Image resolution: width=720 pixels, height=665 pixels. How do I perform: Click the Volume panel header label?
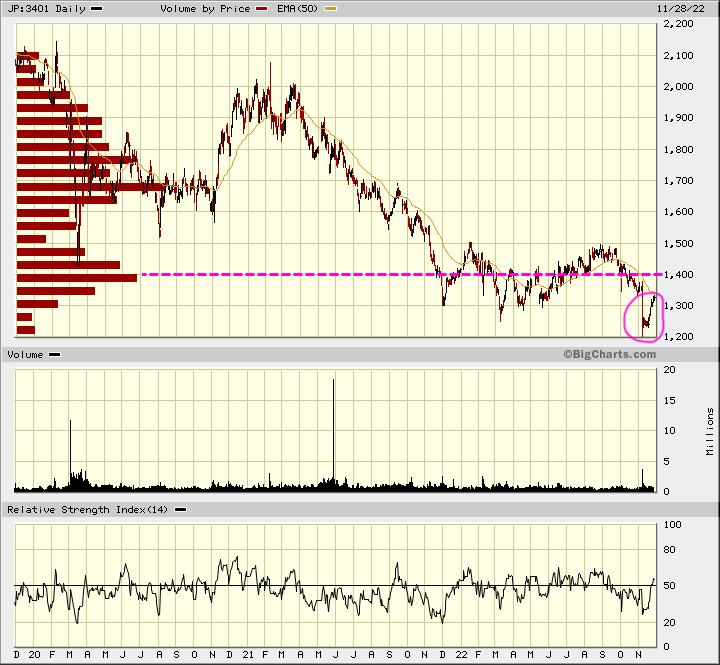[25, 355]
